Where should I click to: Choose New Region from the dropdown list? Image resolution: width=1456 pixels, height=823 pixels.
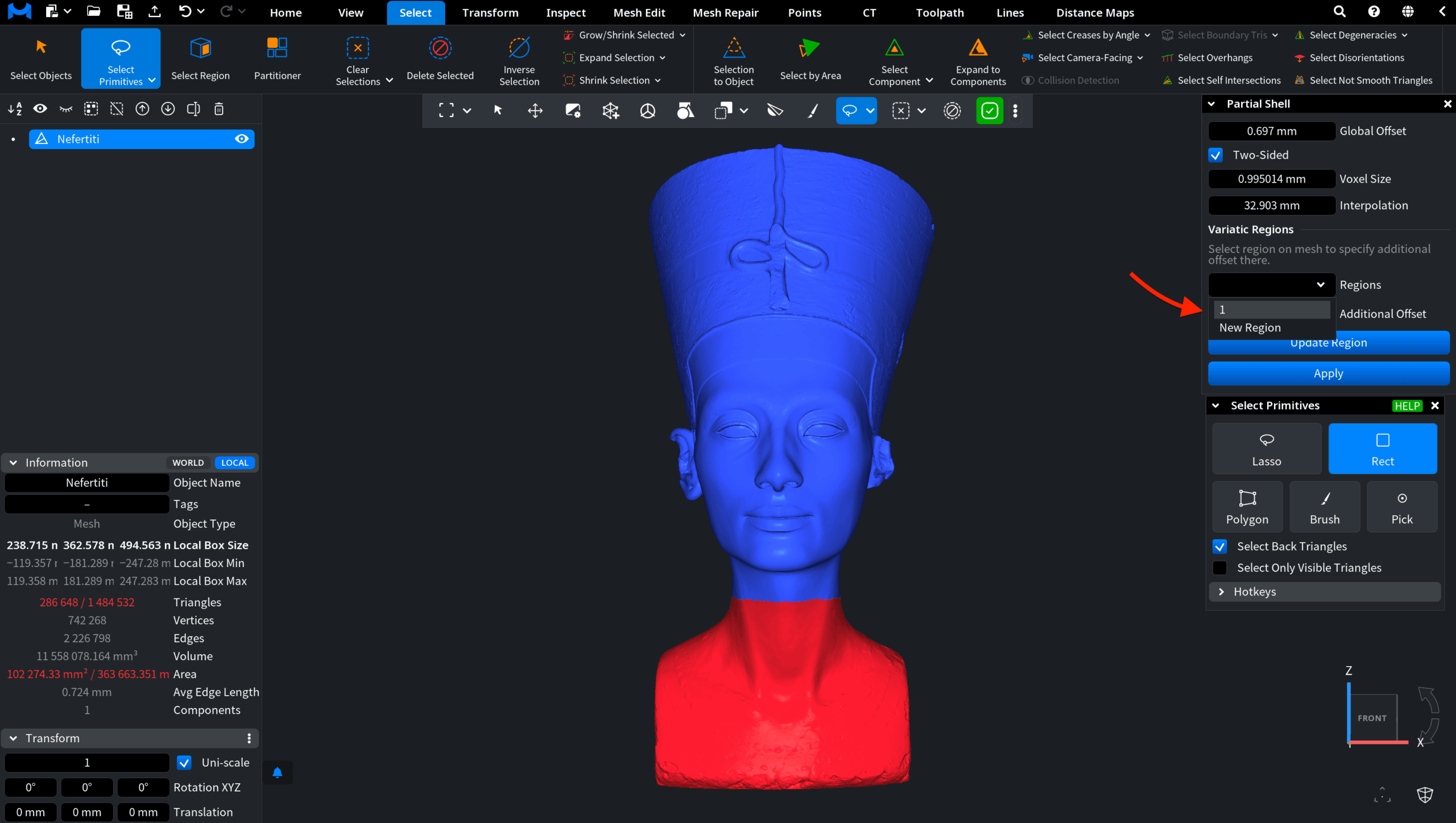(1272, 328)
